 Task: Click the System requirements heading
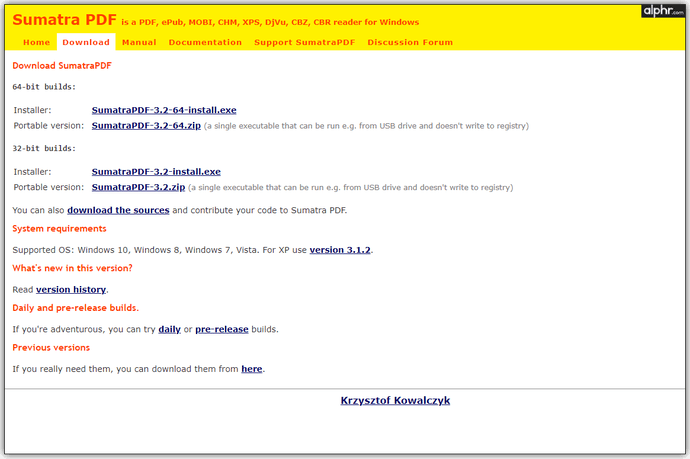coord(59,229)
